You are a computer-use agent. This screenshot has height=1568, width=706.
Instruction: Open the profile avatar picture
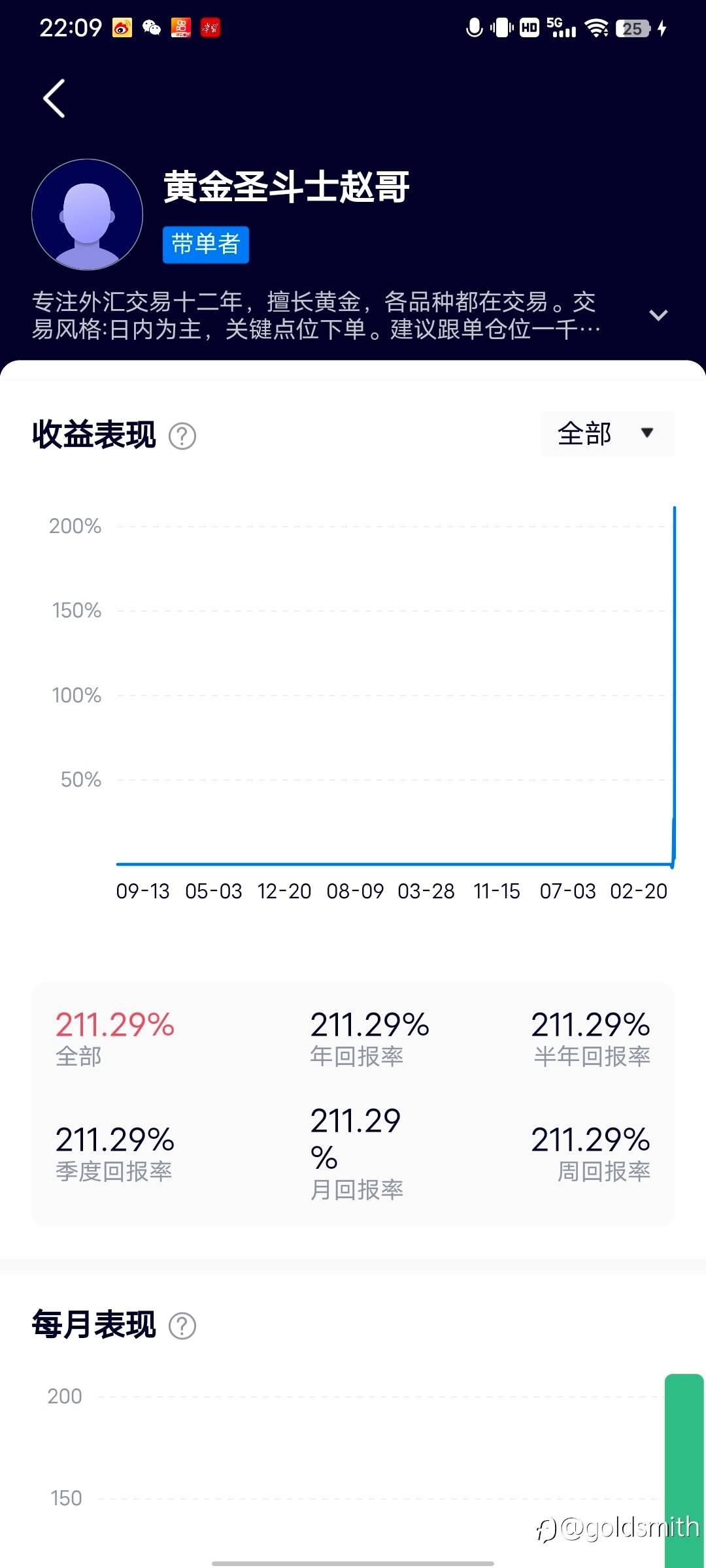coord(88,214)
